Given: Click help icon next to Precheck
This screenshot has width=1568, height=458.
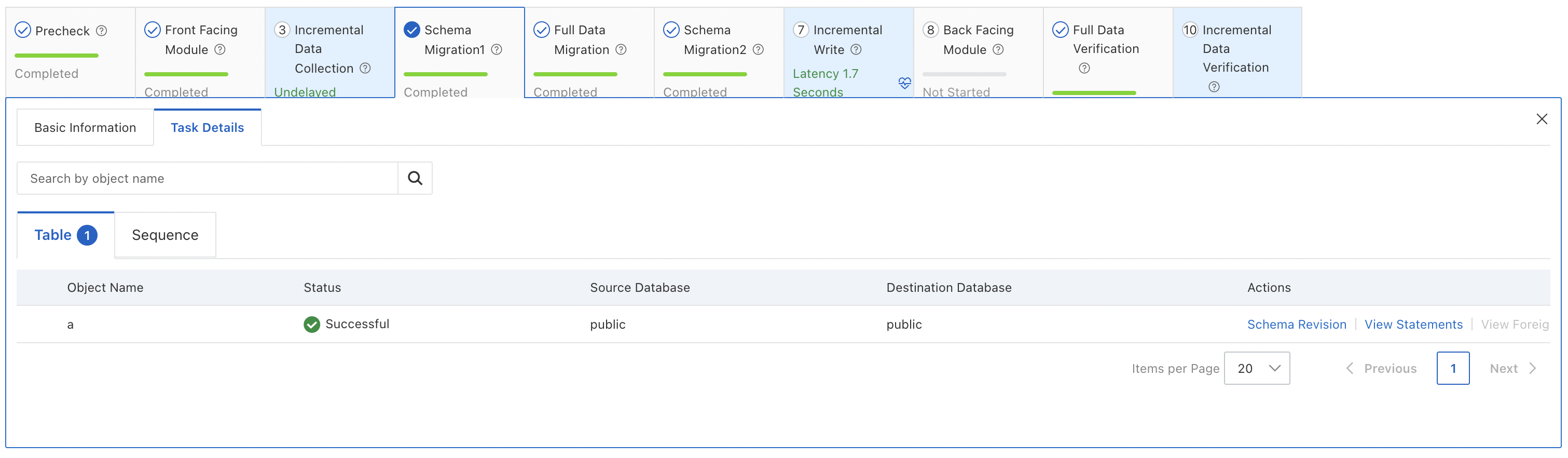Looking at the screenshot, I should pos(102,31).
